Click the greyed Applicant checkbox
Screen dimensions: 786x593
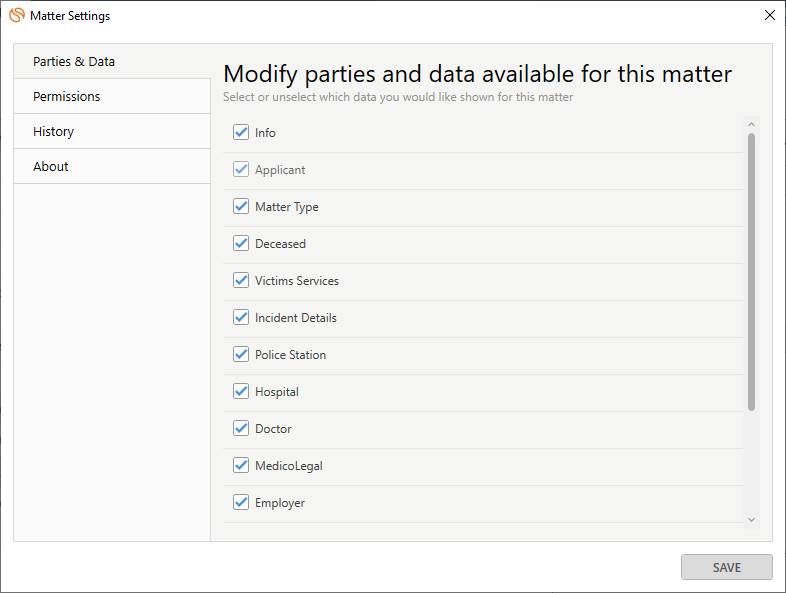(x=241, y=169)
